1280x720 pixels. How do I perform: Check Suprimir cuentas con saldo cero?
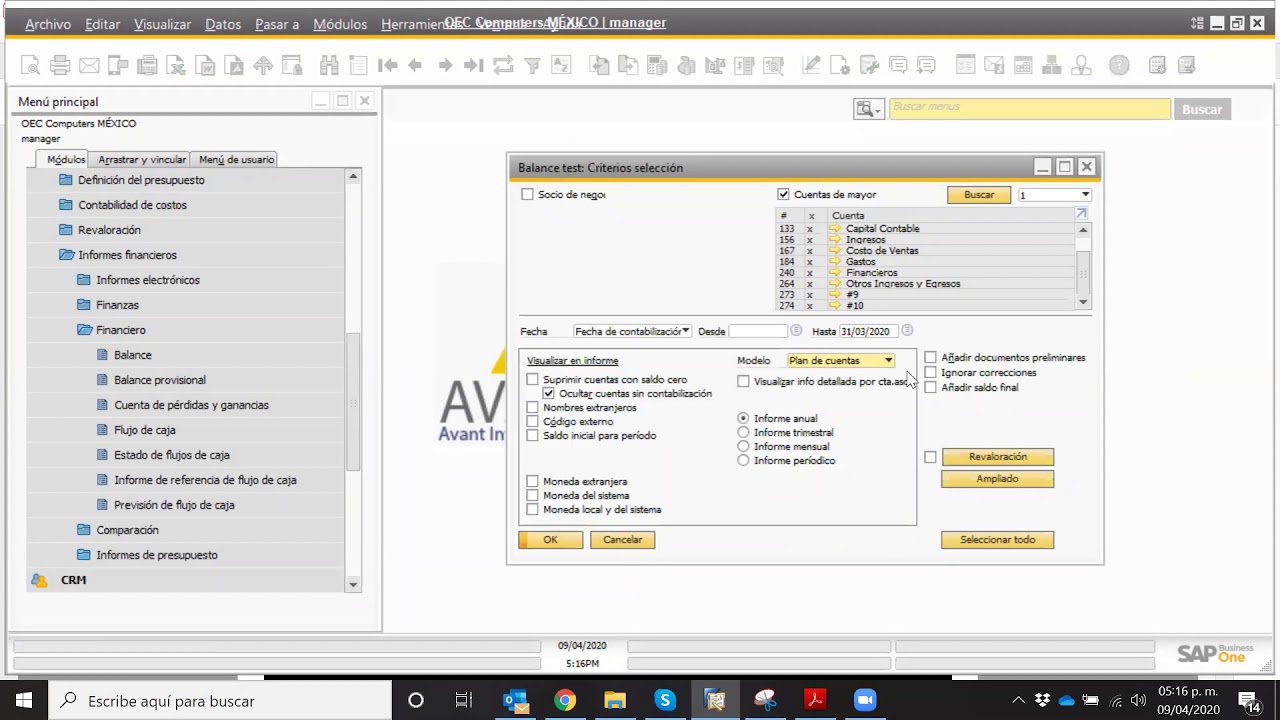[x=532, y=380]
